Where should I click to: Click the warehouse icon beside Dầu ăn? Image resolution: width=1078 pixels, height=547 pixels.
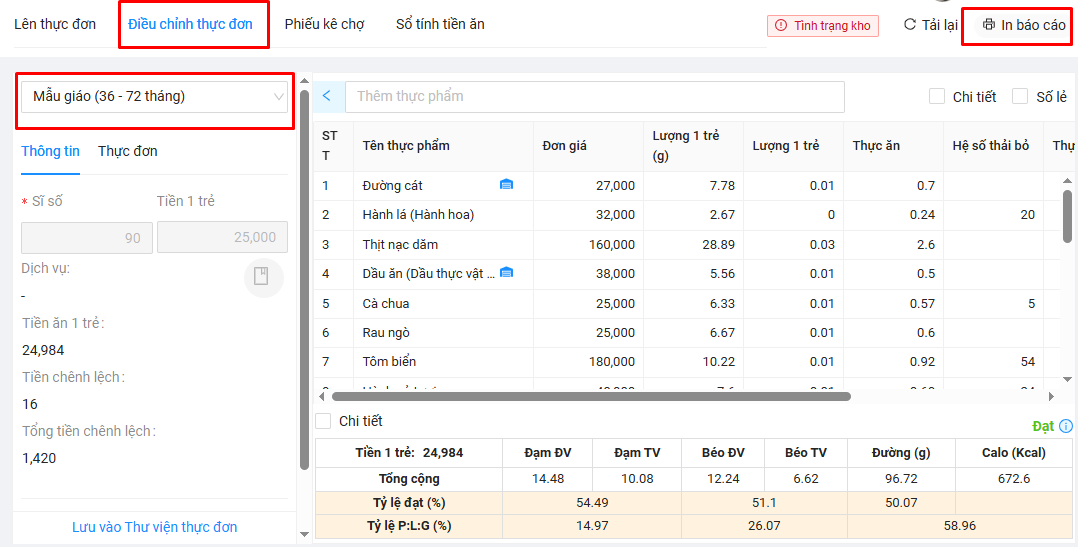point(506,273)
